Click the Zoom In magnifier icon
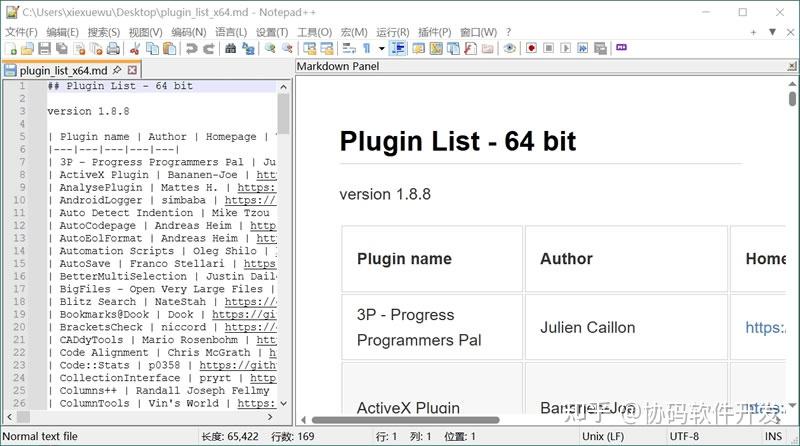The width and height of the screenshot is (800, 446). click(270, 48)
